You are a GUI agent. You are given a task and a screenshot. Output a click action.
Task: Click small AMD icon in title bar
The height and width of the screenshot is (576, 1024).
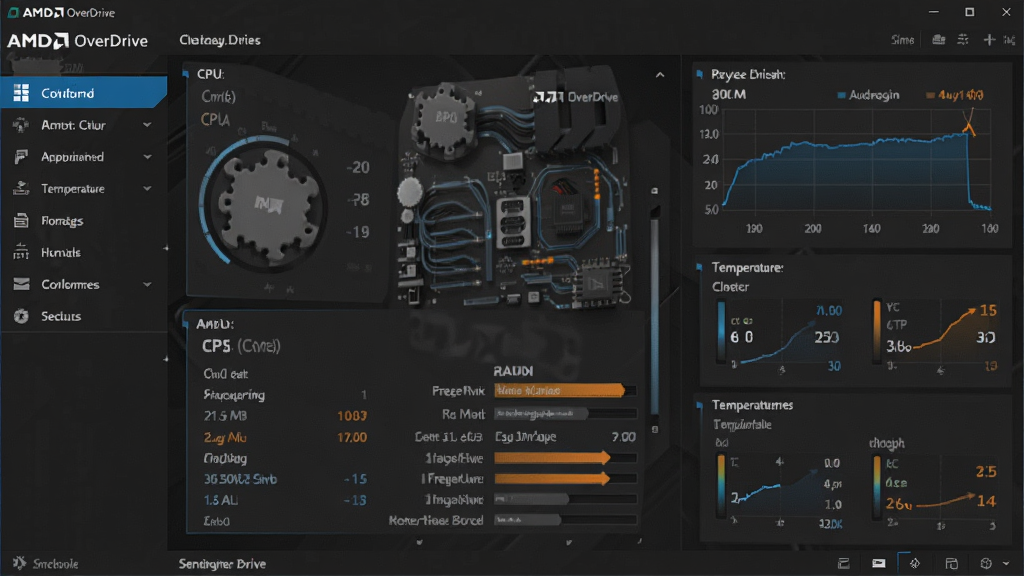12,12
